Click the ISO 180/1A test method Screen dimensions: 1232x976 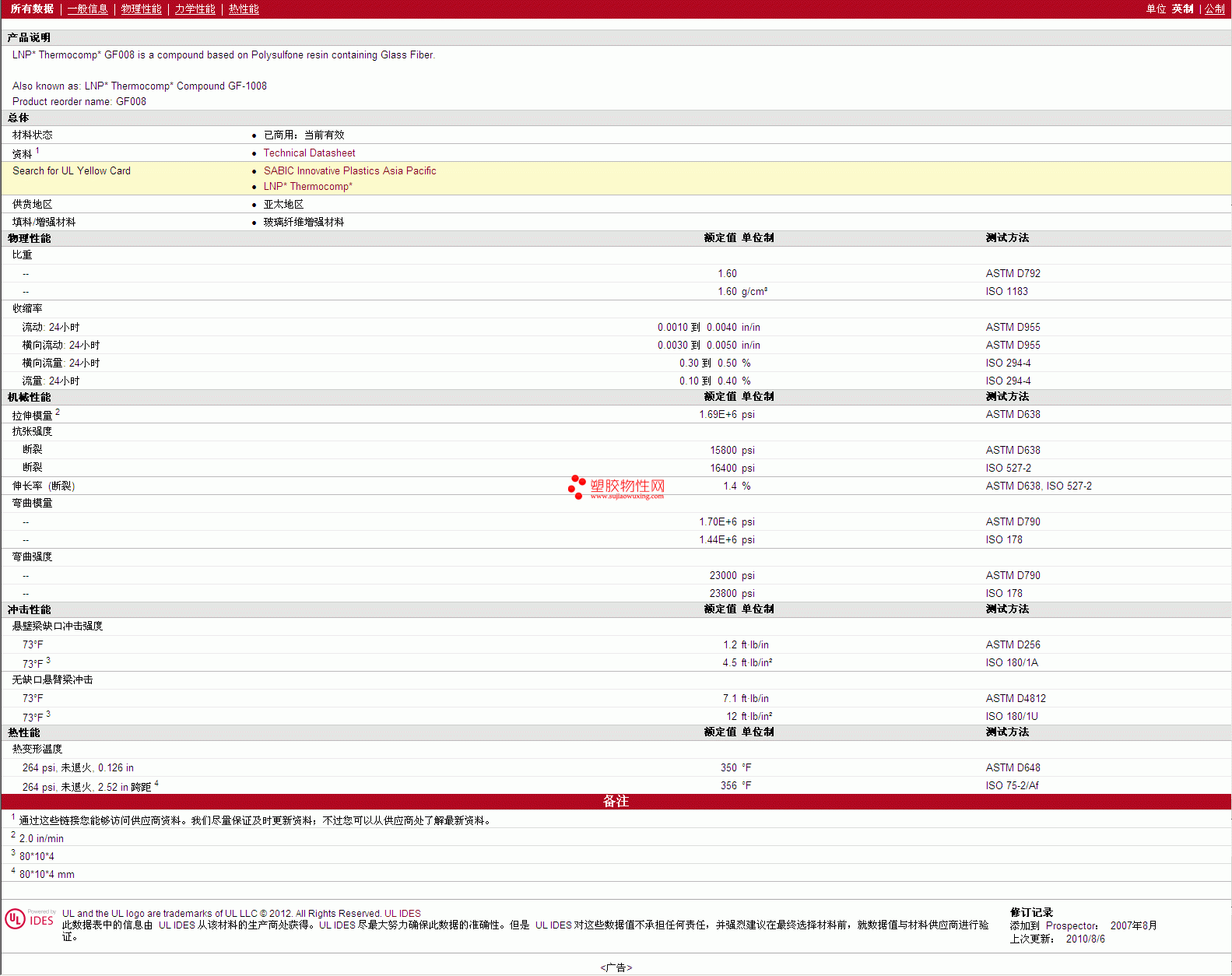pos(1012,663)
